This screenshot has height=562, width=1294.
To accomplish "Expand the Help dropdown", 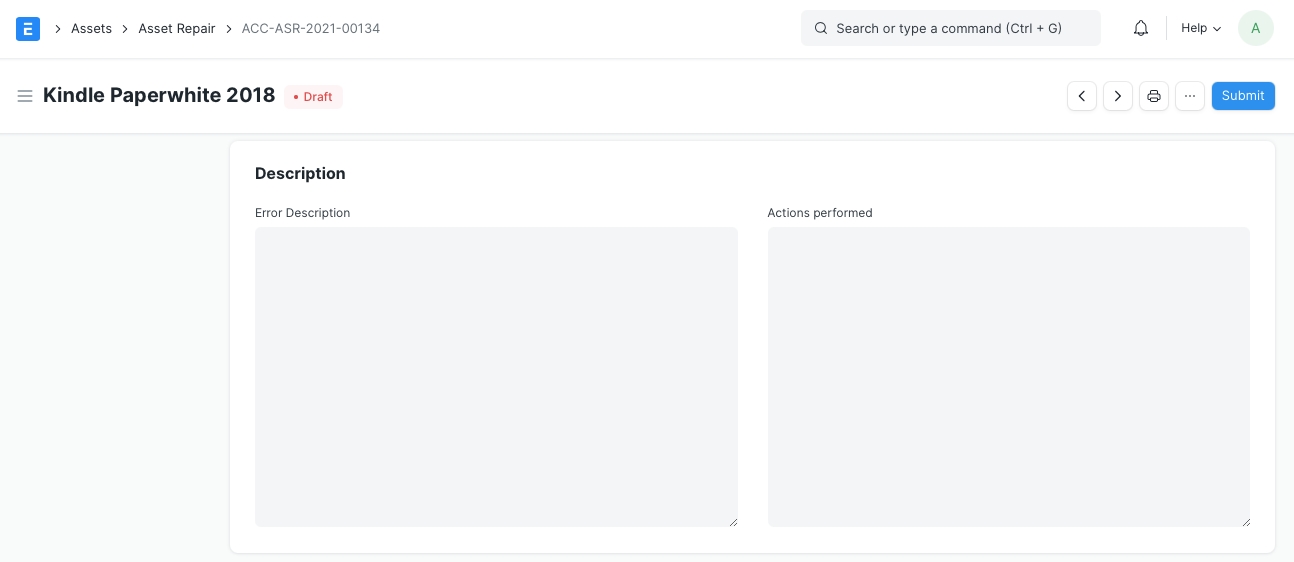I will (1201, 29).
